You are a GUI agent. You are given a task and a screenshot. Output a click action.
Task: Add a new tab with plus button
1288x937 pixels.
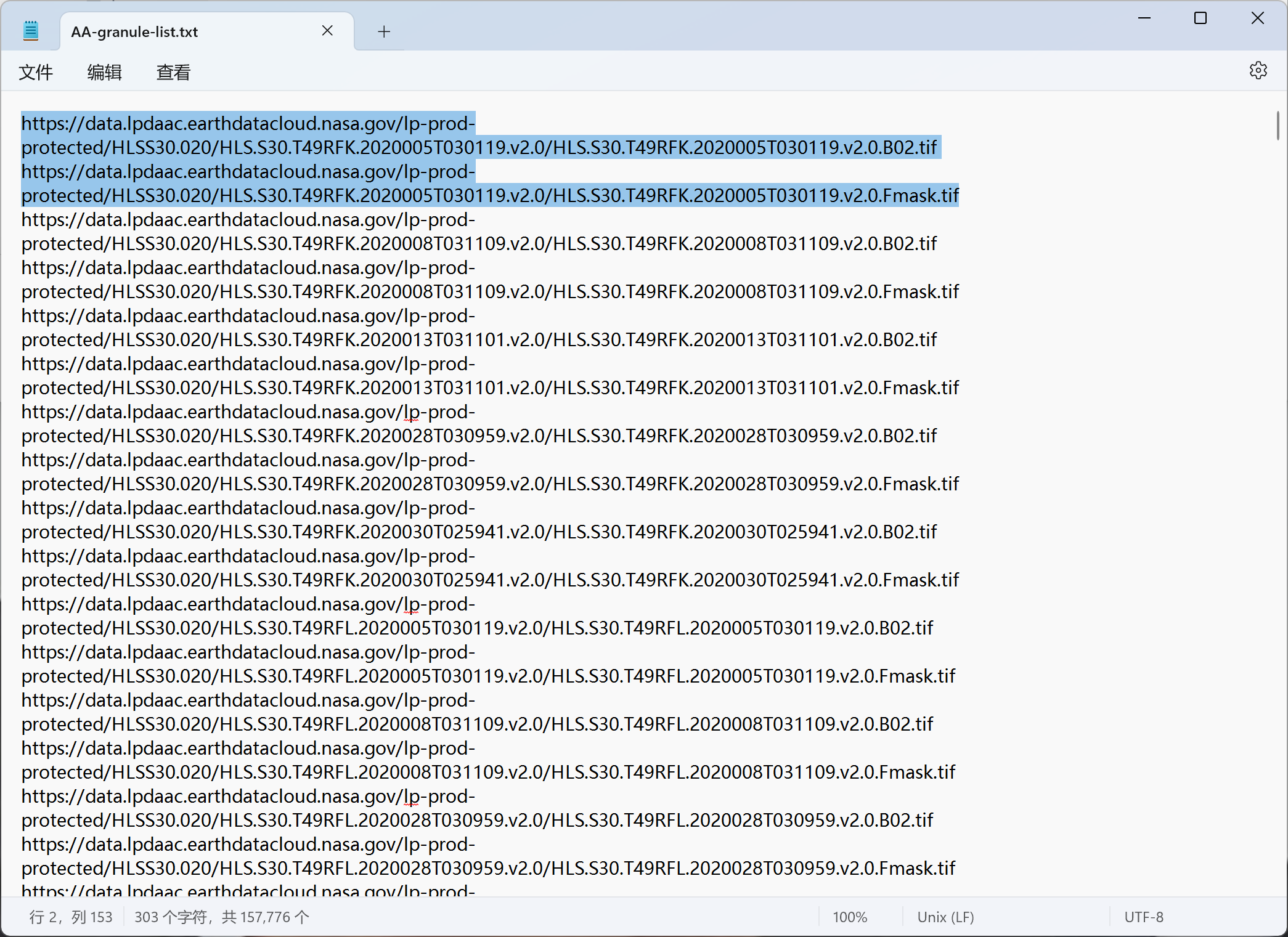coord(384,31)
